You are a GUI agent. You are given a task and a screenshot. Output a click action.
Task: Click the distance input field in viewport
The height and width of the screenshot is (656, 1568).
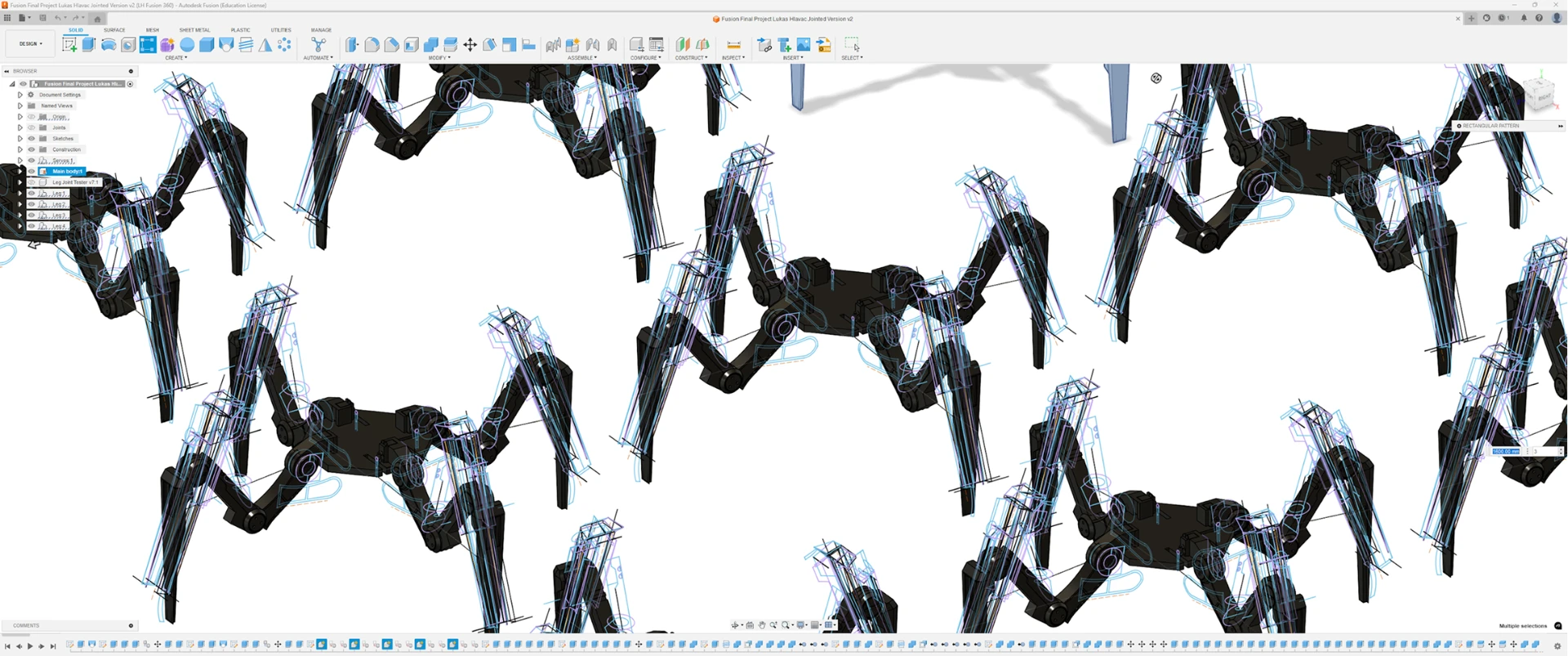[1506, 451]
